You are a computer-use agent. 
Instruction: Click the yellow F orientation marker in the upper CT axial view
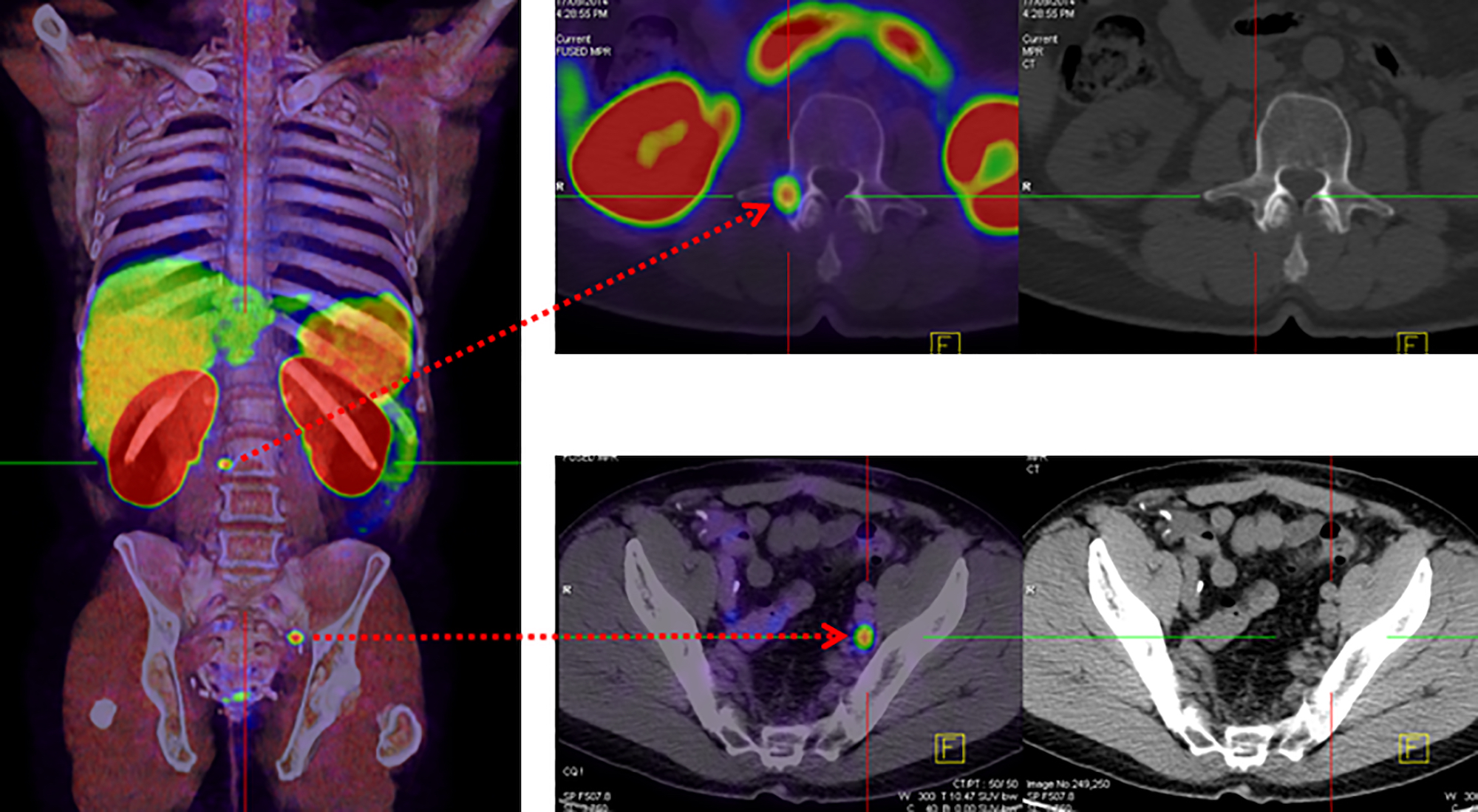pos(1411,344)
